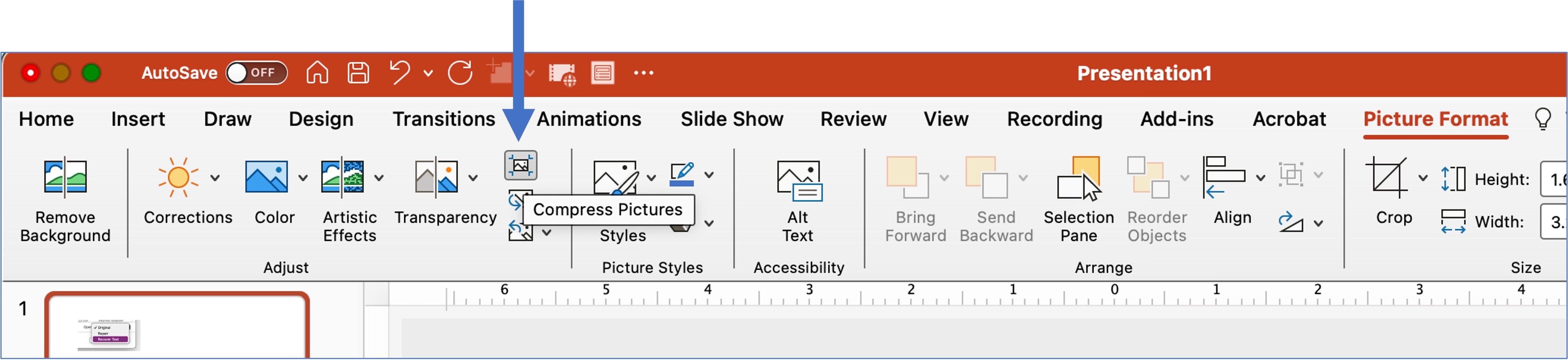1568x360 pixels.
Task: Open the three-dot more commands menu
Action: tap(643, 73)
